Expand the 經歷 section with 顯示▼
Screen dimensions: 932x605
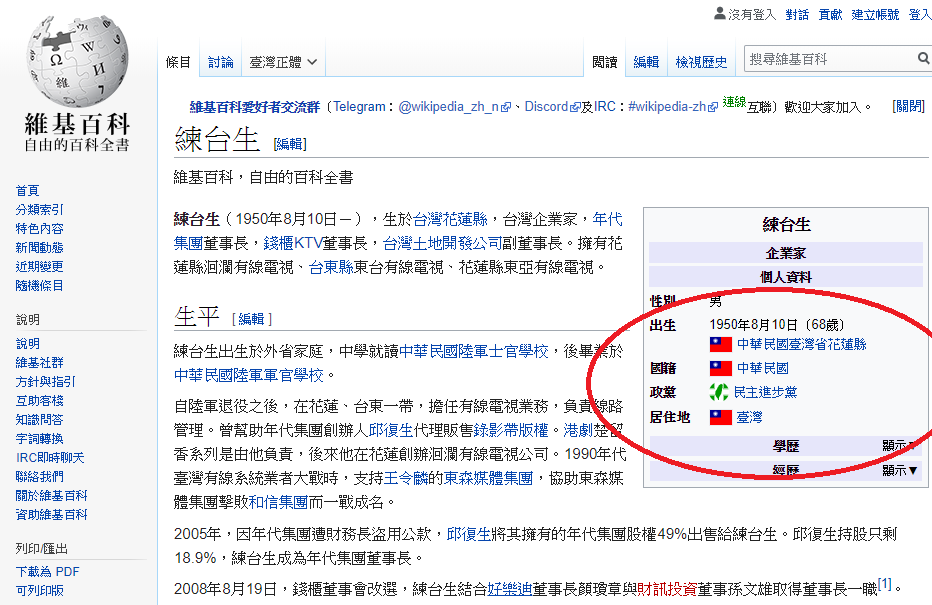[900, 470]
